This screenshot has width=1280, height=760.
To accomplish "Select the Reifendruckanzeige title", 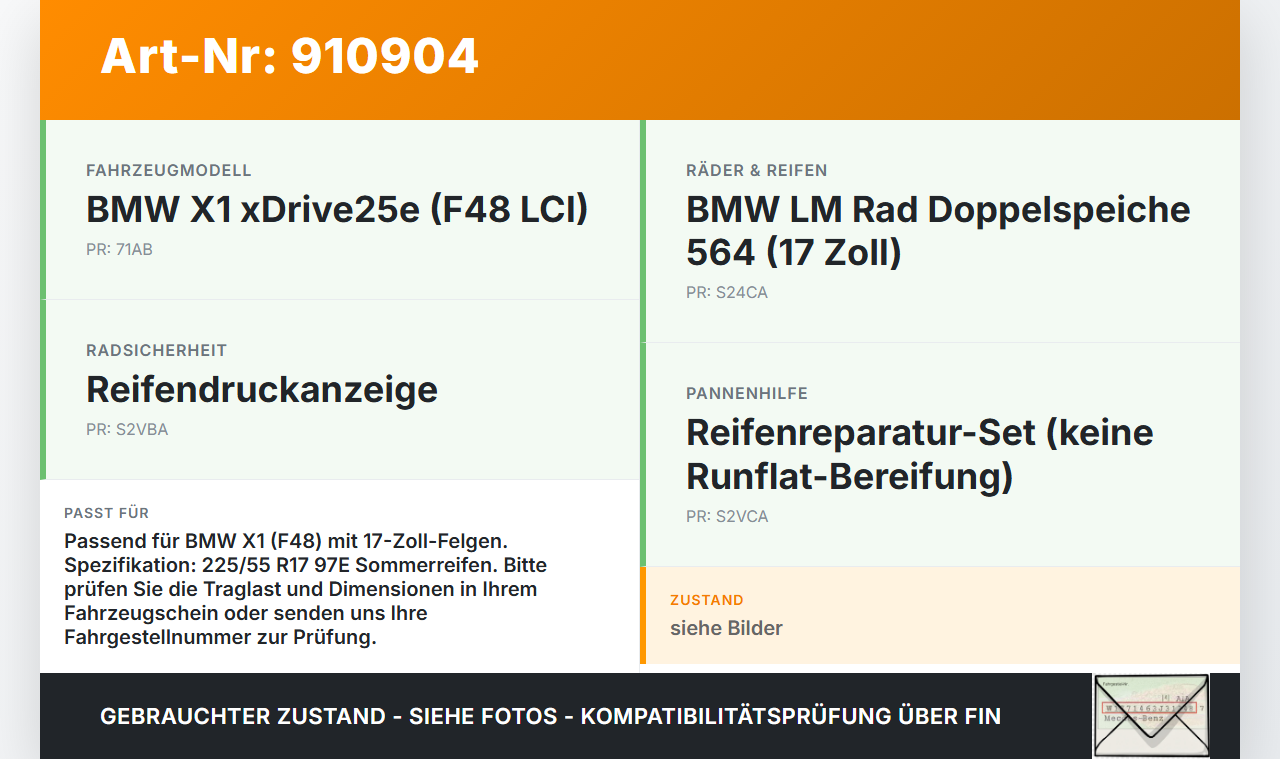I will (262, 389).
